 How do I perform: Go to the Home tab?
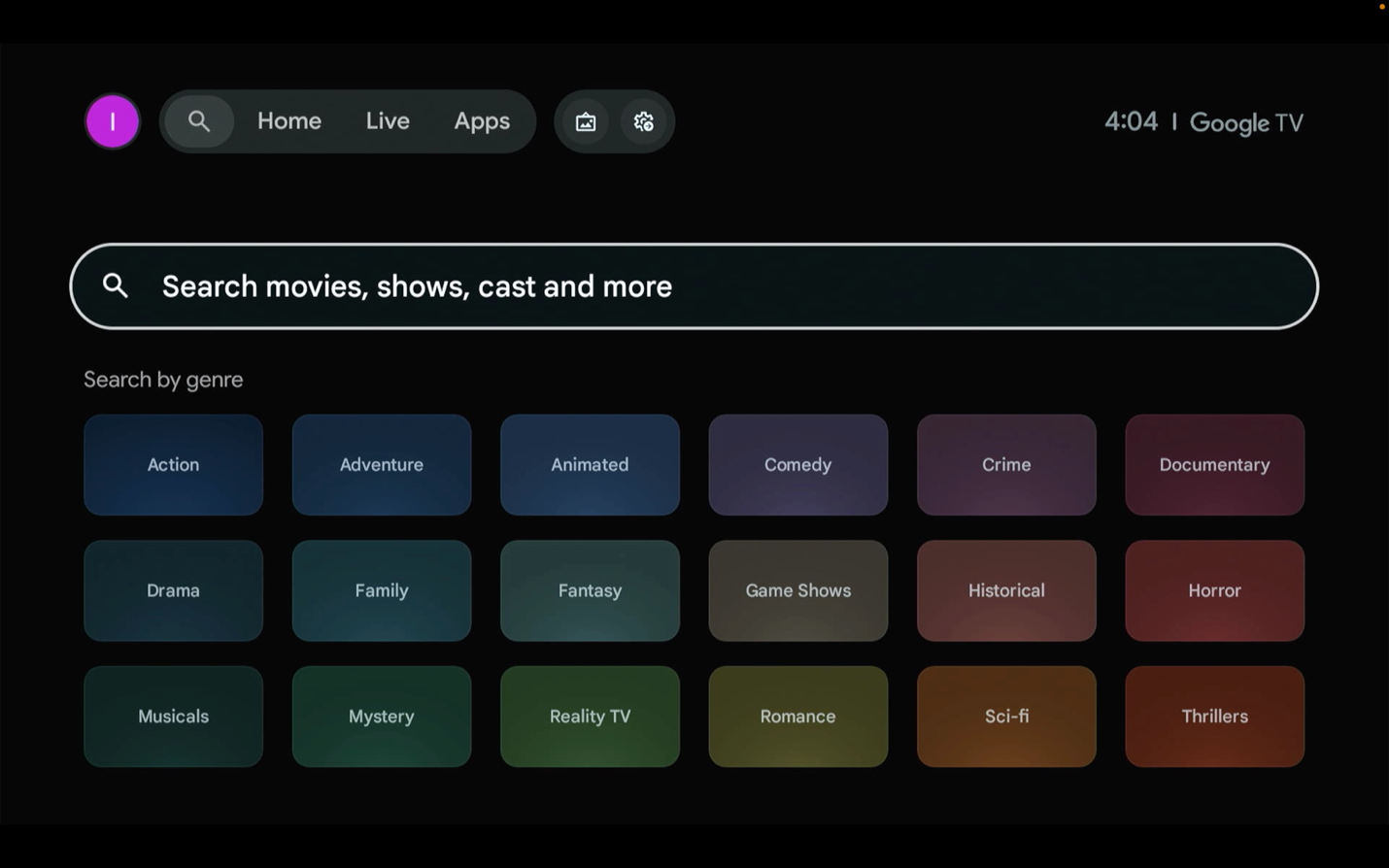coord(289,121)
